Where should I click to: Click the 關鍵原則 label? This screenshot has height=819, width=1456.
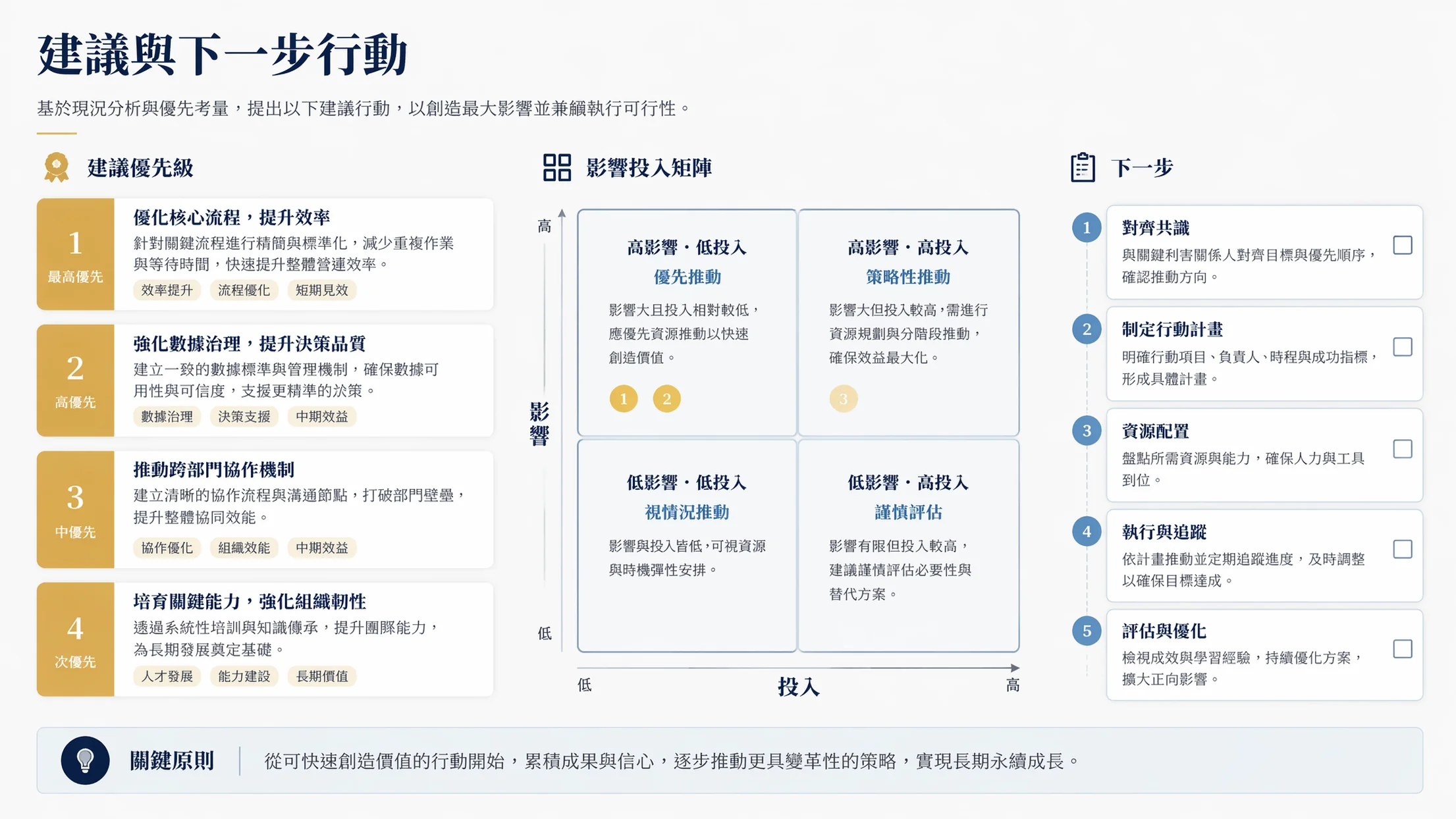pyautogui.click(x=172, y=760)
